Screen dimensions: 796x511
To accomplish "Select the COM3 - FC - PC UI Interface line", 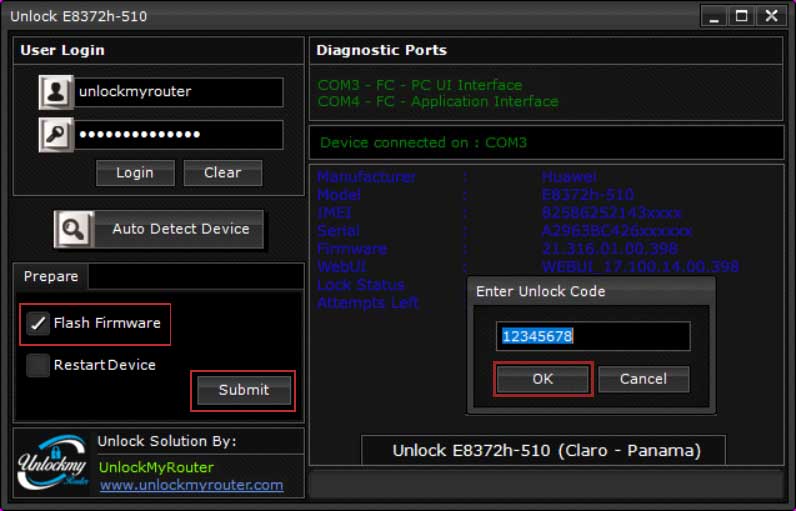I will pyautogui.click(x=420, y=85).
